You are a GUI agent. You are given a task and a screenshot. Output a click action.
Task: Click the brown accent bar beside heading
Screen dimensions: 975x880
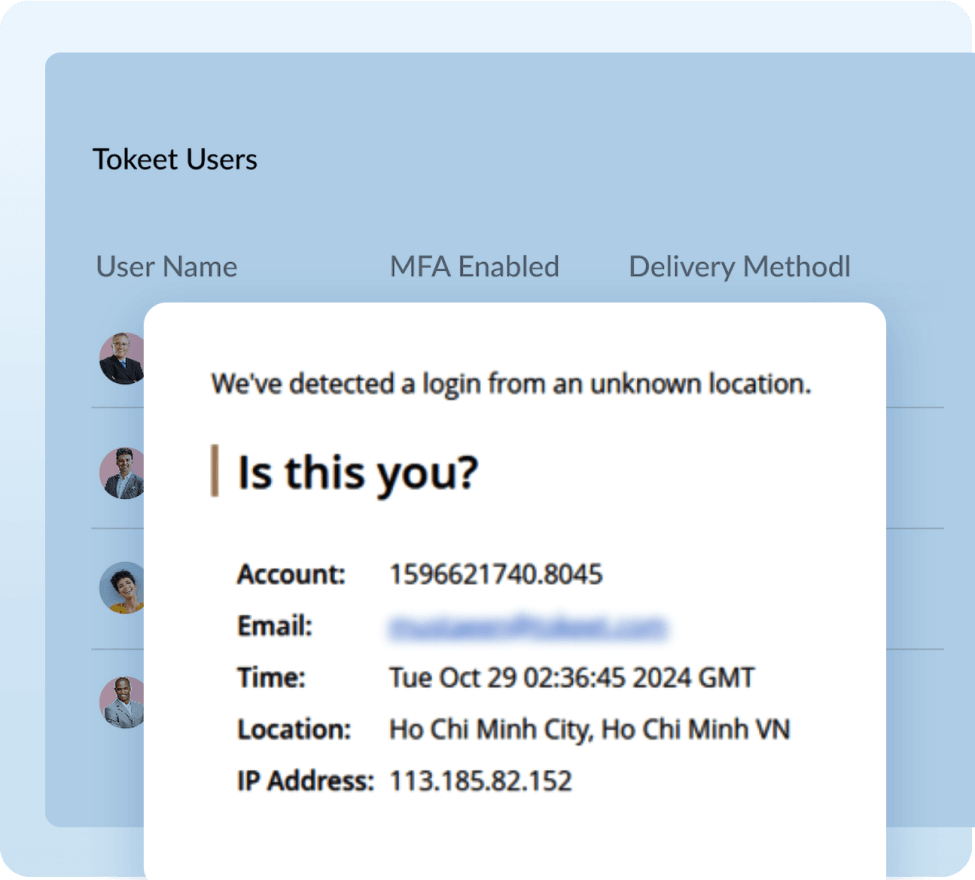[214, 472]
